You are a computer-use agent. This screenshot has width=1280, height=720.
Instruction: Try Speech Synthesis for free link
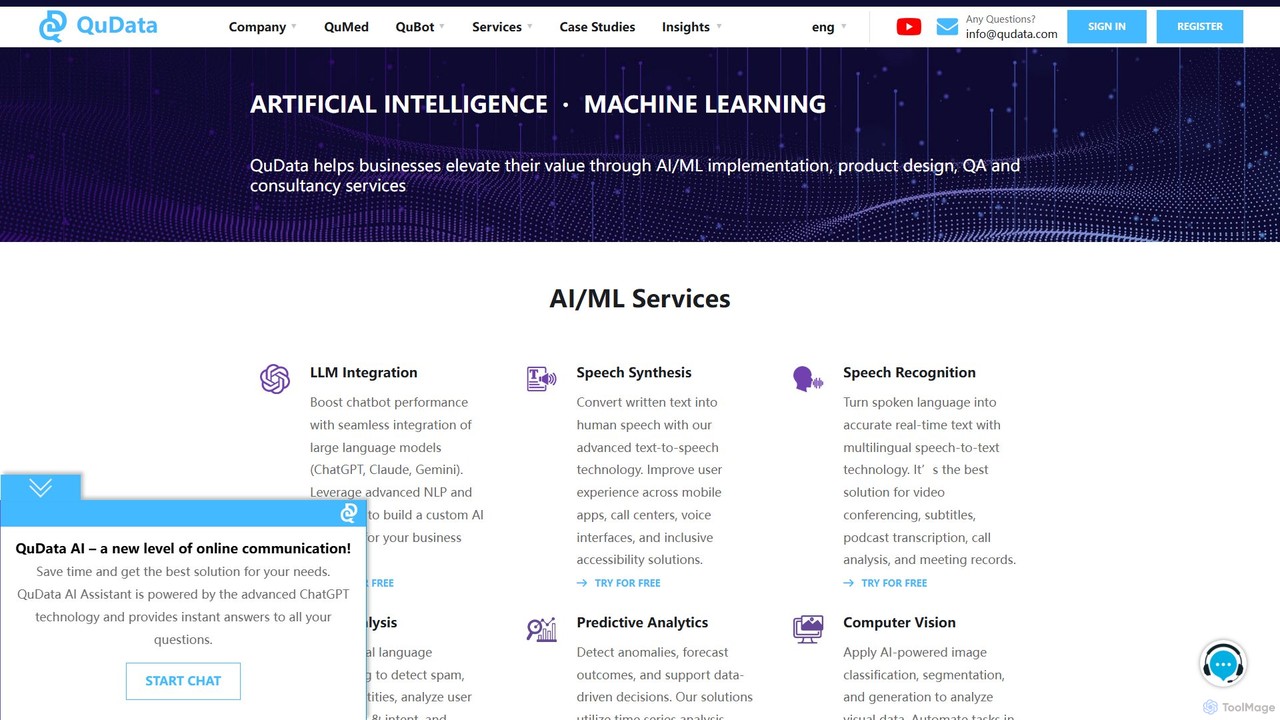pos(618,583)
